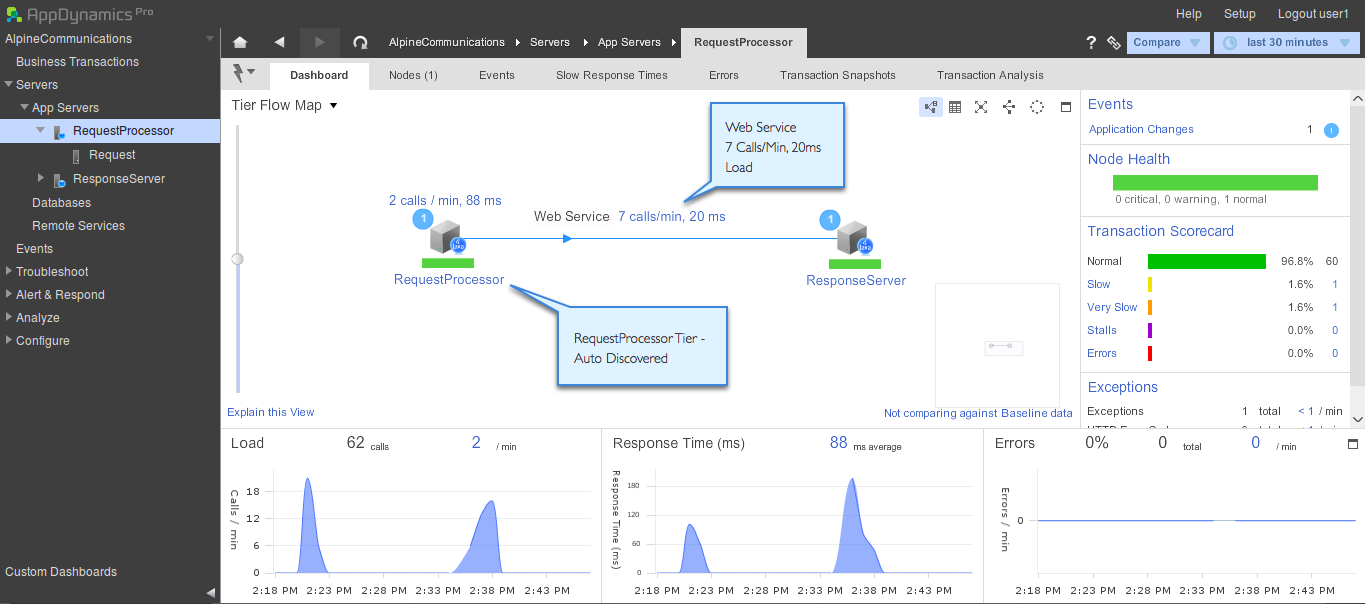Open Remote Services in the sidebar
Image resolution: width=1365 pixels, height=604 pixels.
coord(78,226)
